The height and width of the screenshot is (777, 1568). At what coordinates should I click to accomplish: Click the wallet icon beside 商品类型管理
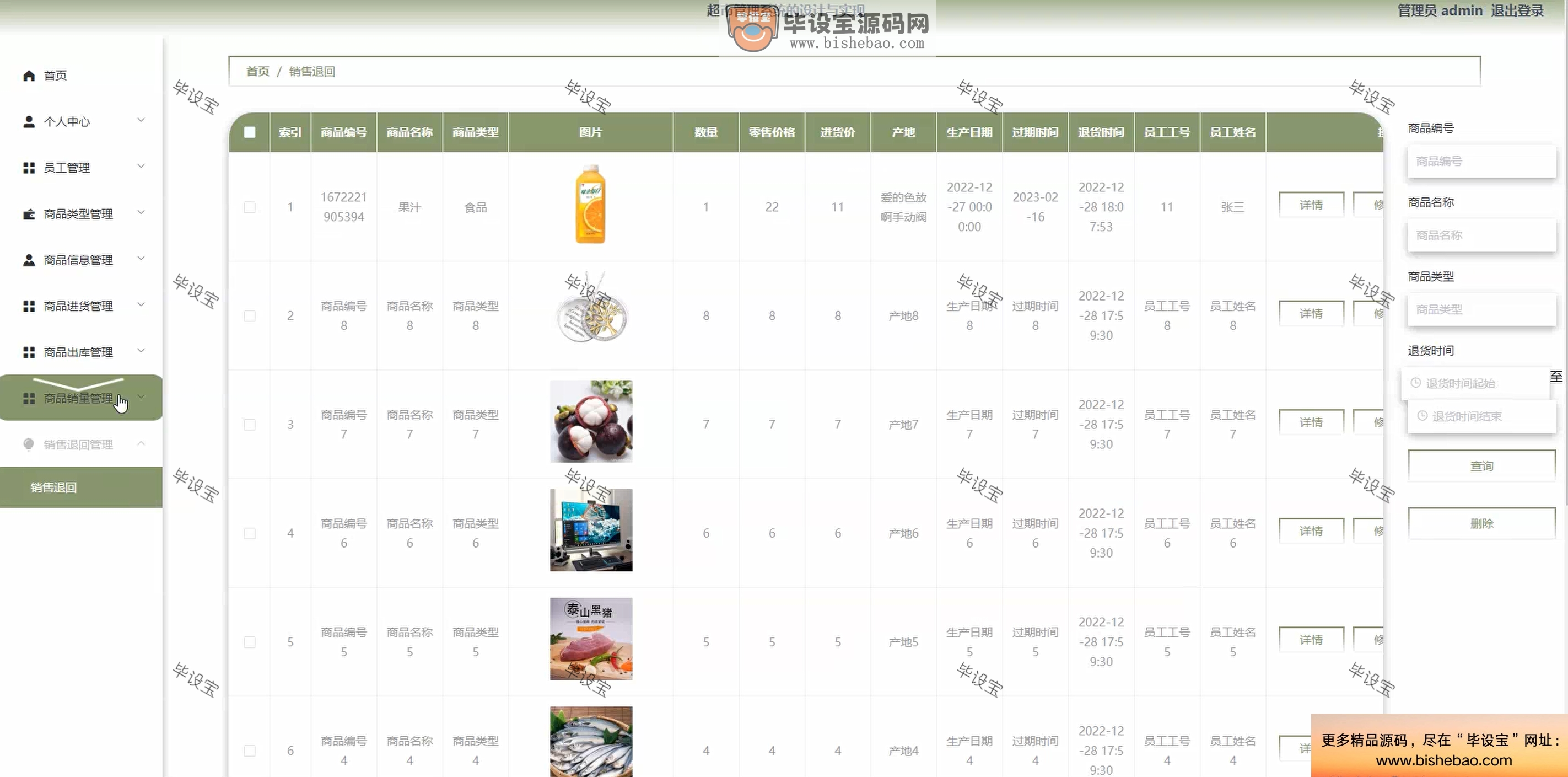click(x=29, y=215)
